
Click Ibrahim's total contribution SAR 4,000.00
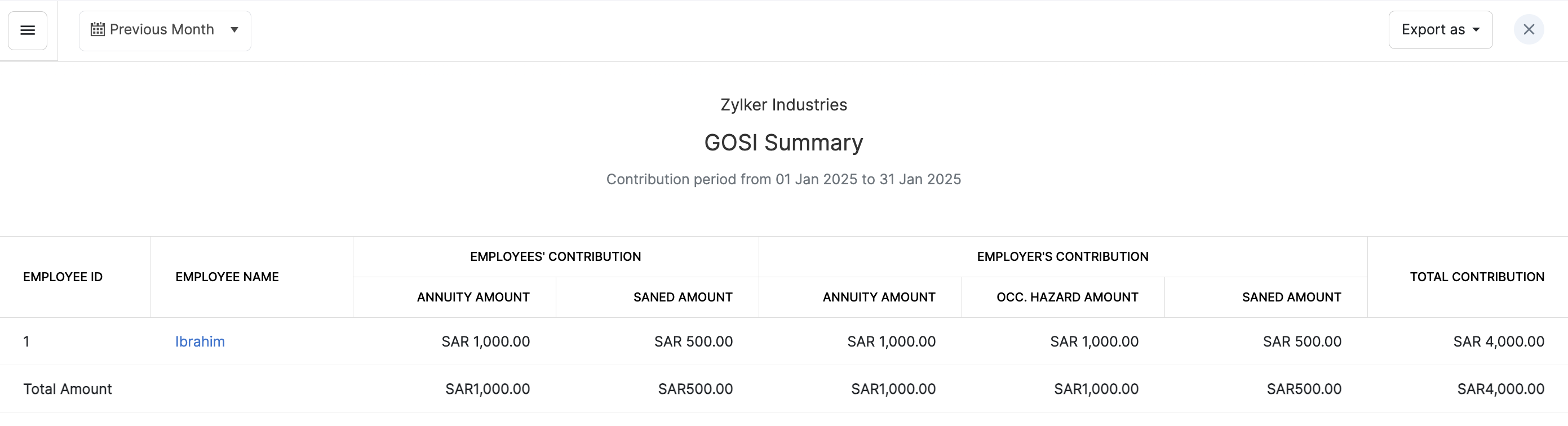(1498, 341)
